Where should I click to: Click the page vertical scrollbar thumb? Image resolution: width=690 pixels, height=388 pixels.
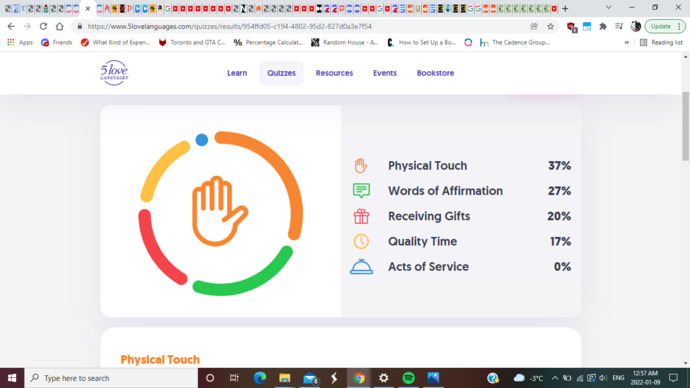tap(686, 126)
